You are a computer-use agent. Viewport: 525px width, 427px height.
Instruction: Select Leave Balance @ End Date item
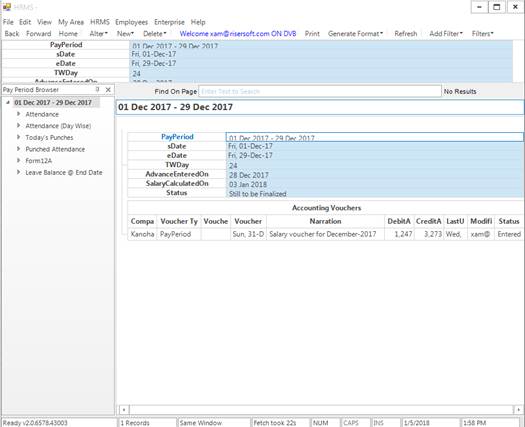click(x=64, y=173)
